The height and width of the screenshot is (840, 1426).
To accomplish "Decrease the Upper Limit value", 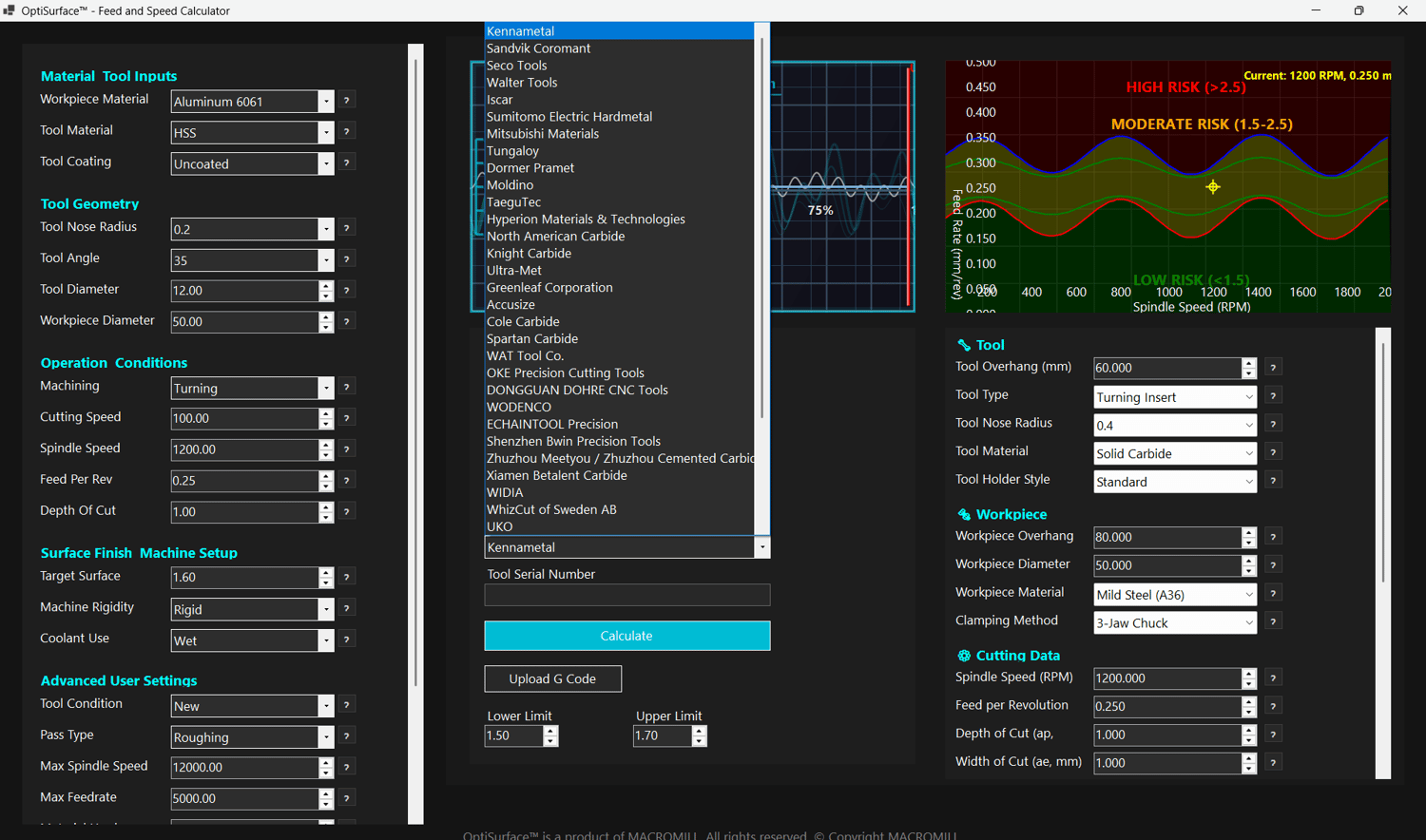I will [x=700, y=741].
